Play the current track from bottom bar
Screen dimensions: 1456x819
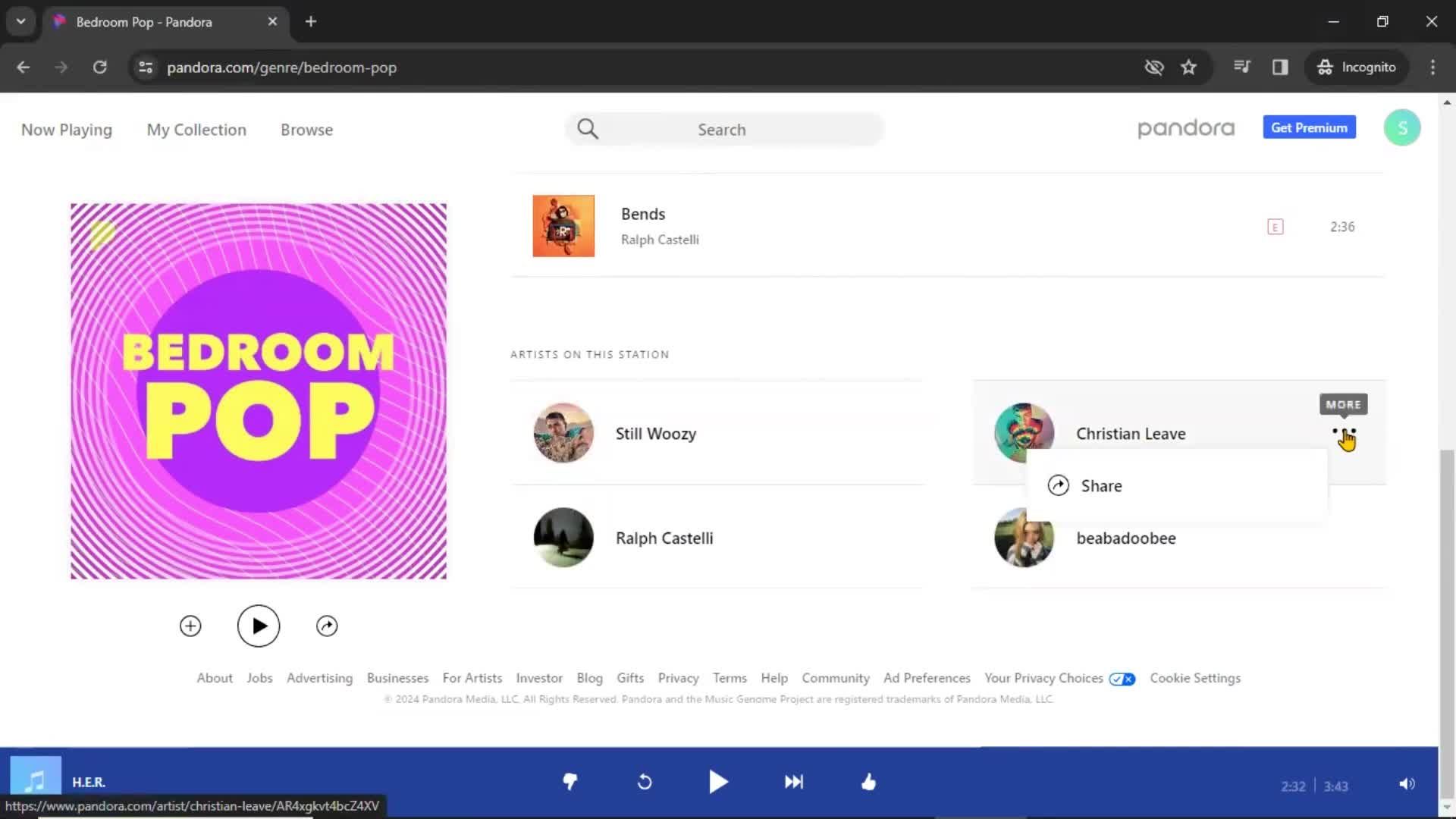pyautogui.click(x=718, y=782)
